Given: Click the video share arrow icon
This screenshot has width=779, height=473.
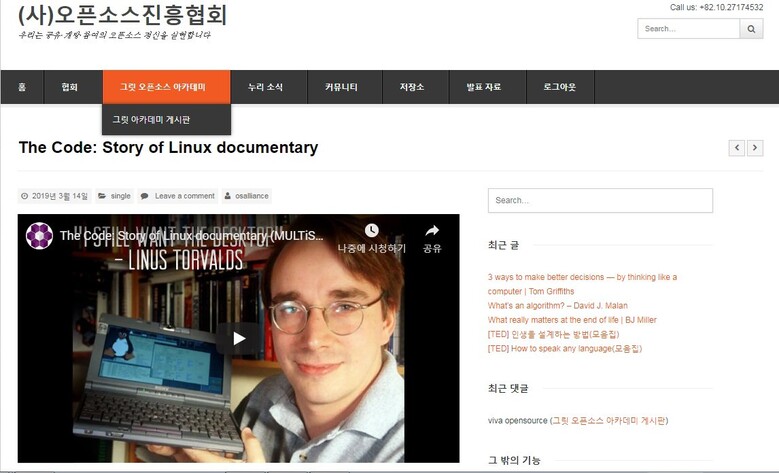Looking at the screenshot, I should click(432, 230).
